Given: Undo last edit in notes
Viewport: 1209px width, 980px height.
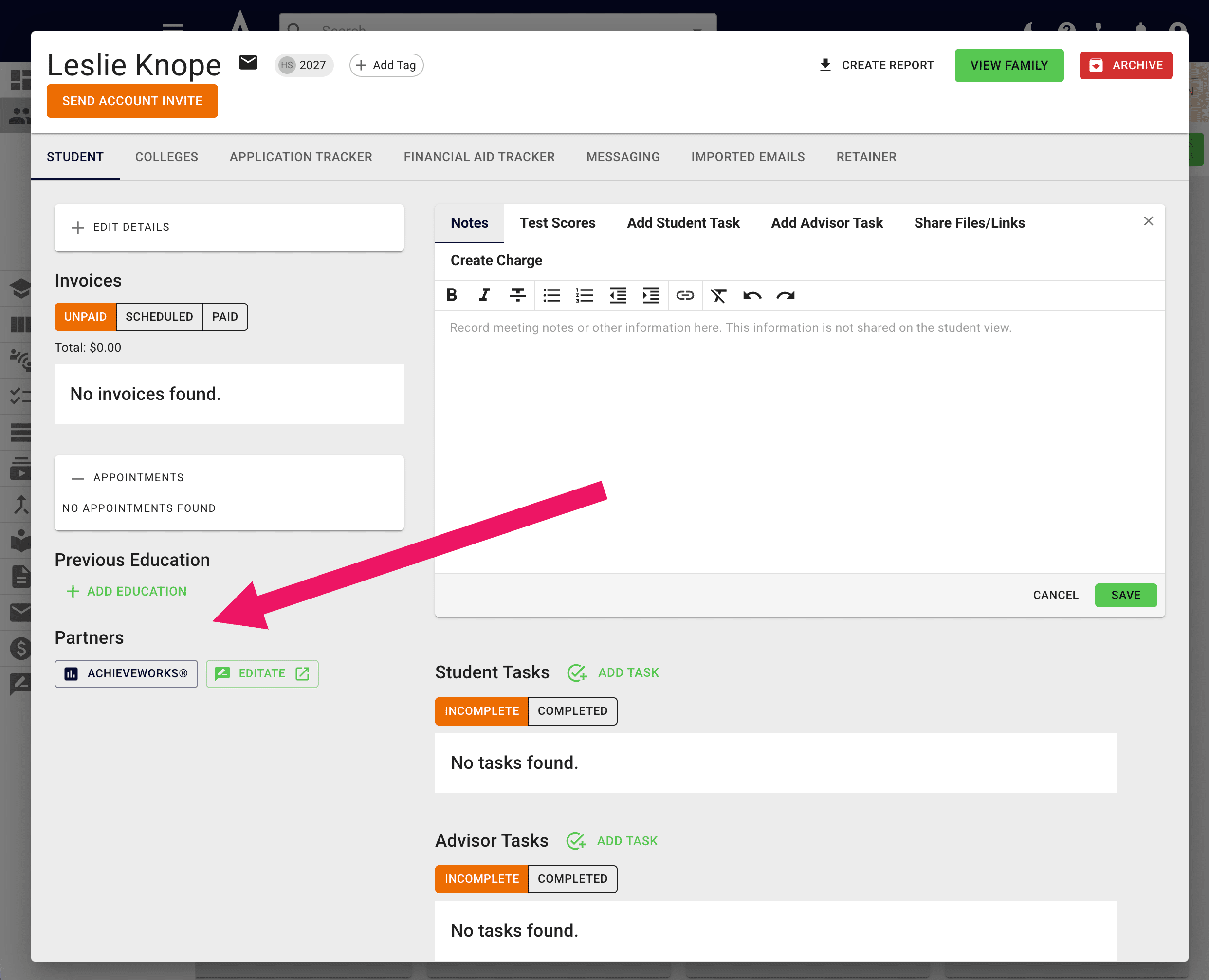Looking at the screenshot, I should [x=752, y=295].
